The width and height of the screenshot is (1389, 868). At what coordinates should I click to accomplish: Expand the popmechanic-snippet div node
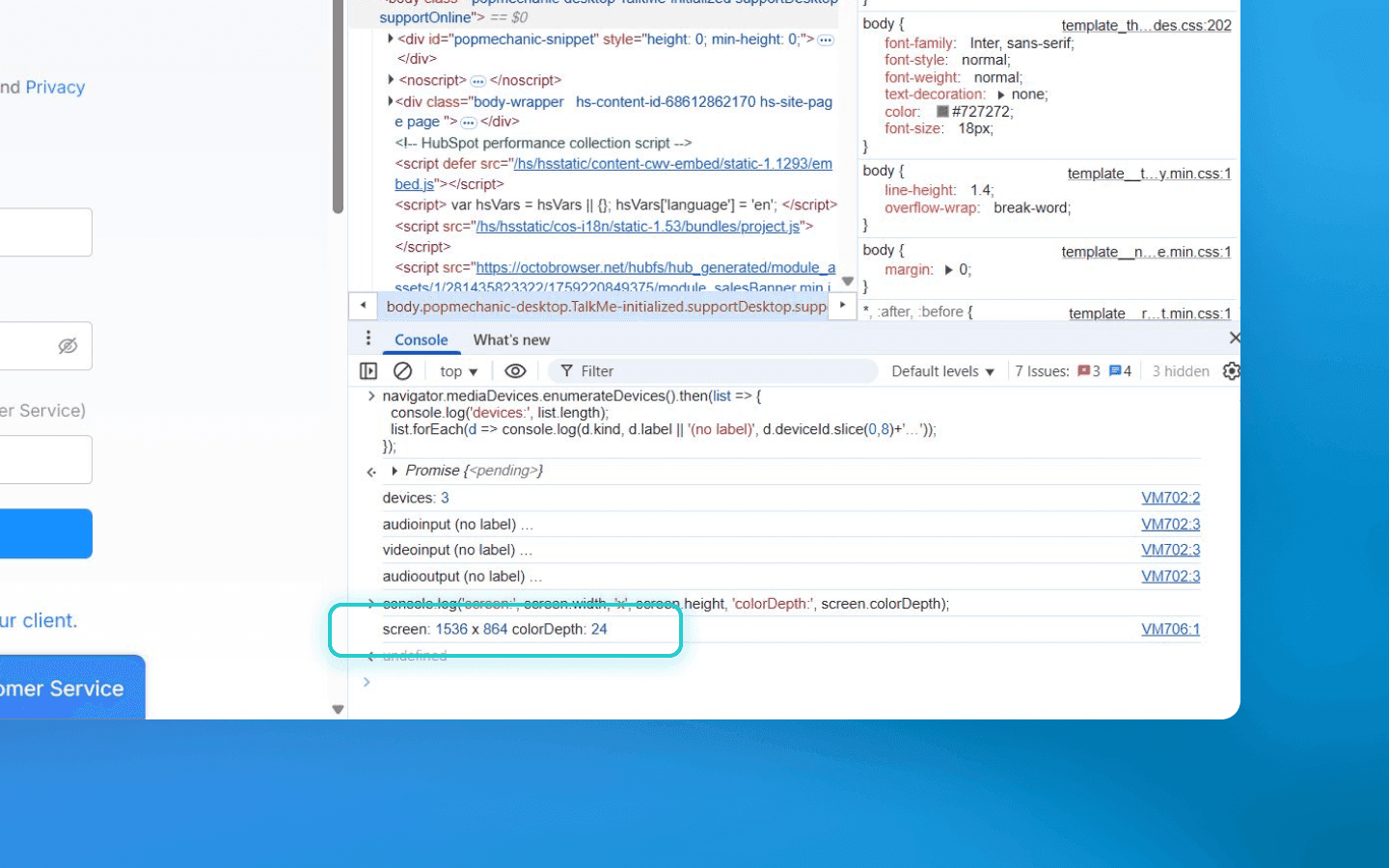(391, 39)
